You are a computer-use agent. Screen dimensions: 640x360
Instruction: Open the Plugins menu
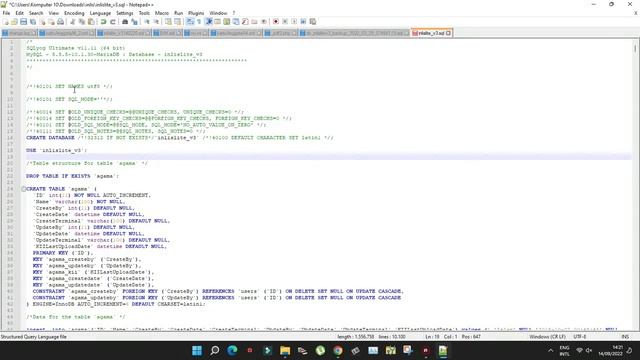196,13
